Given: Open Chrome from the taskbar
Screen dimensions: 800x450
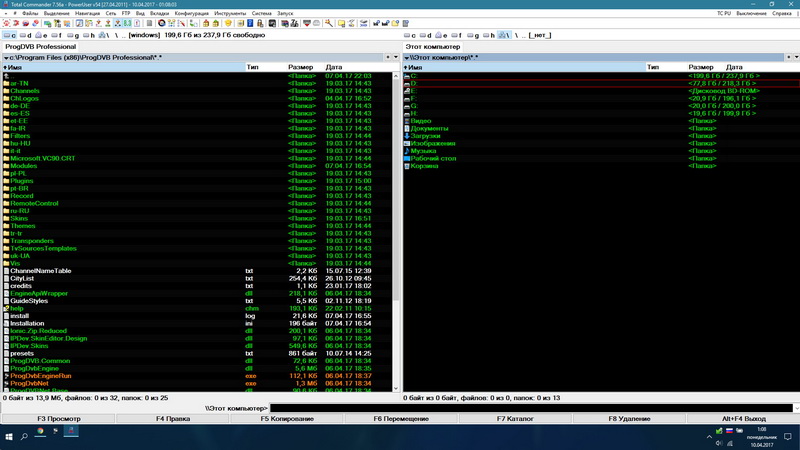Looking at the screenshot, I should [x=40, y=431].
